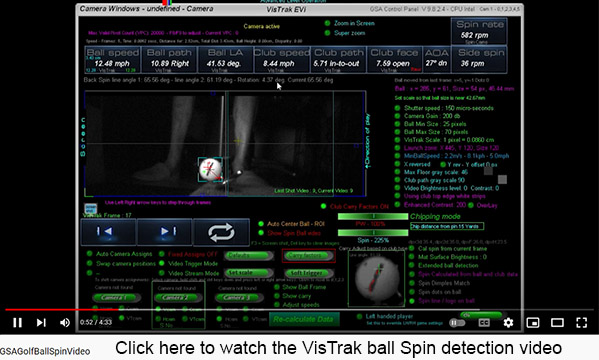The width and height of the screenshot is (599, 360).
Task: Open YouTube player settings gear
Action: click(508, 323)
